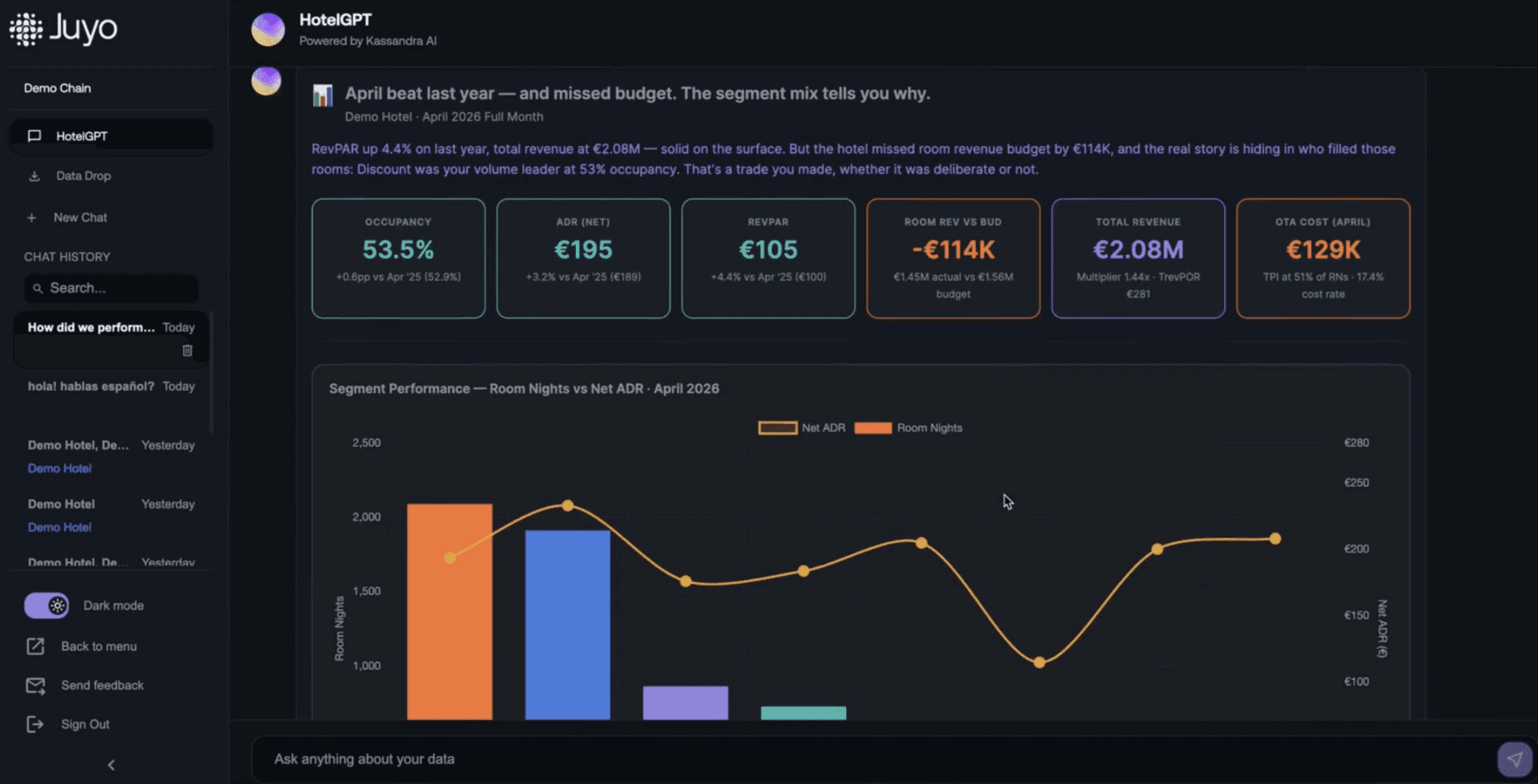The image size is (1538, 784).
Task: Click the Data Drop download icon
Action: 34,176
